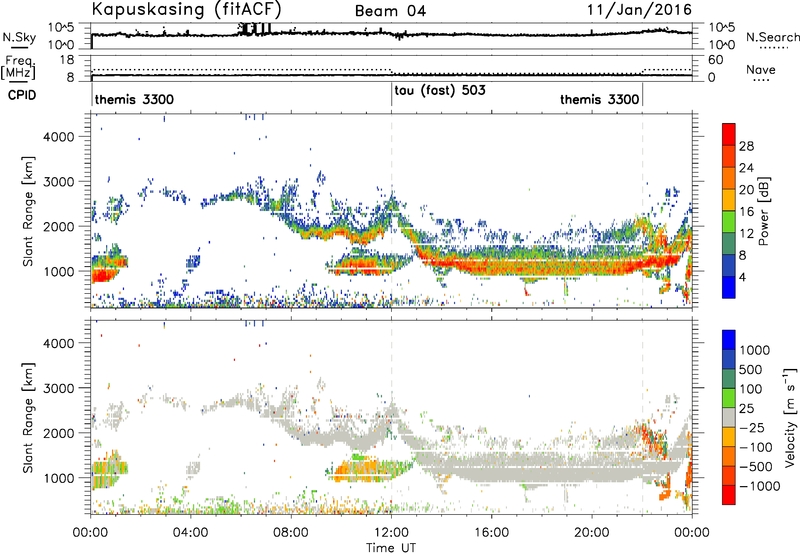Click the '2000' range tick of the velocity panel
This screenshot has height=554, width=800.
pyautogui.click(x=58, y=433)
